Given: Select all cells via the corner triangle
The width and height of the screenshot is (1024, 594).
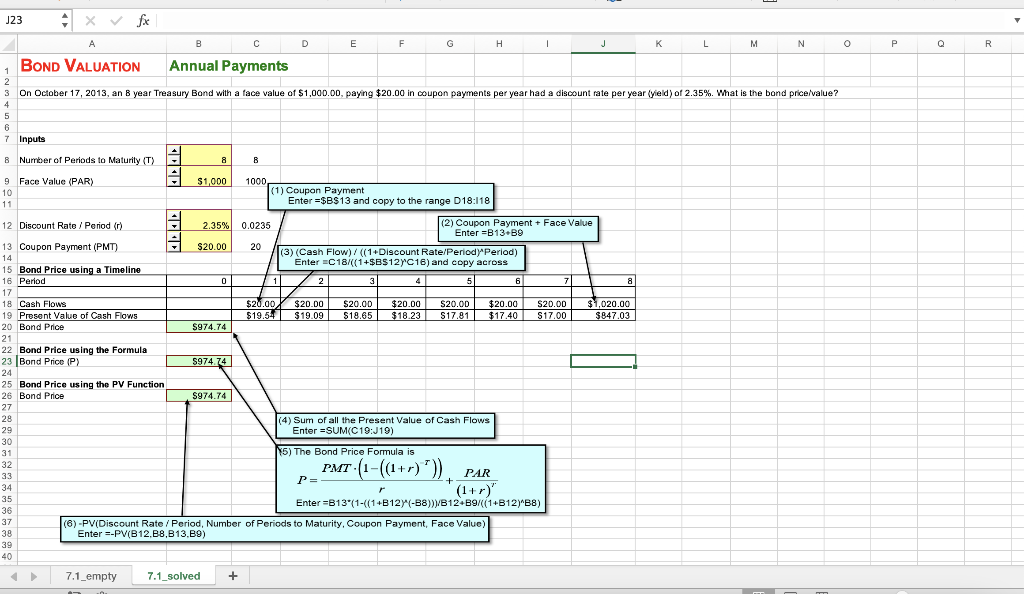Looking at the screenshot, I should click(7, 44).
